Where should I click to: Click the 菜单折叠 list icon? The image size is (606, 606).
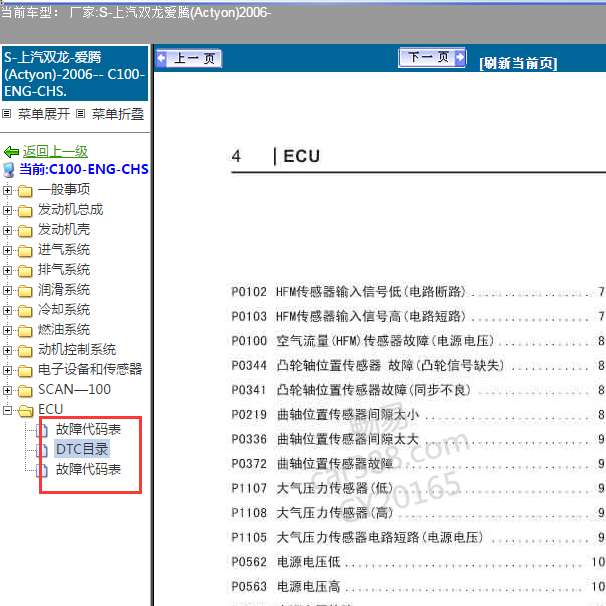(x=80, y=114)
